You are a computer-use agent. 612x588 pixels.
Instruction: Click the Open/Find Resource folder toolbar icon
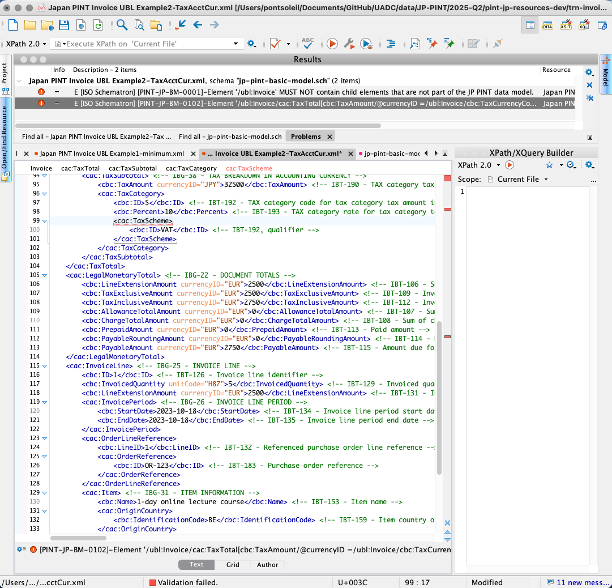tap(156, 25)
